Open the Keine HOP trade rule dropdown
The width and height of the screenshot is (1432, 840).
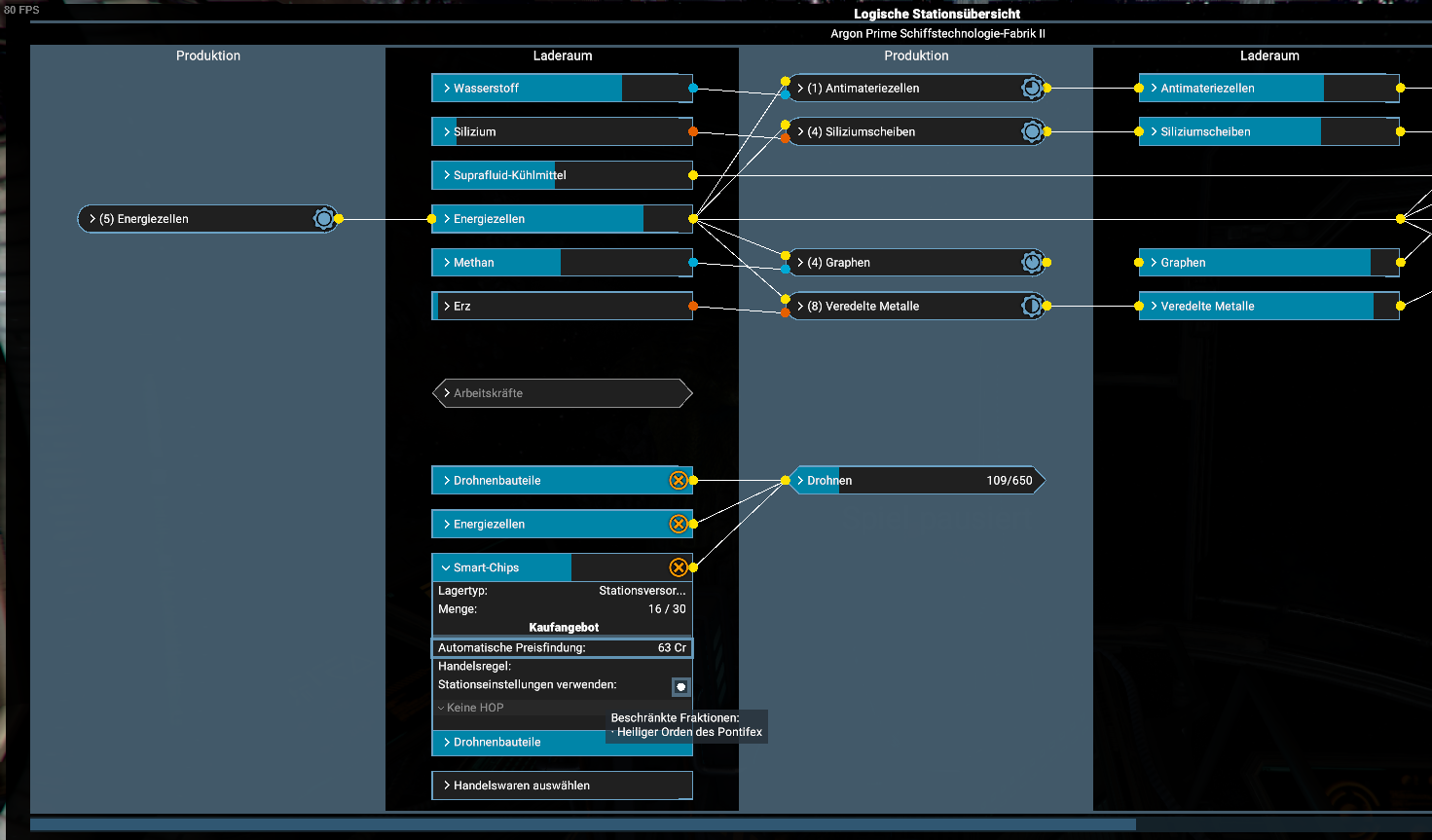click(562, 708)
